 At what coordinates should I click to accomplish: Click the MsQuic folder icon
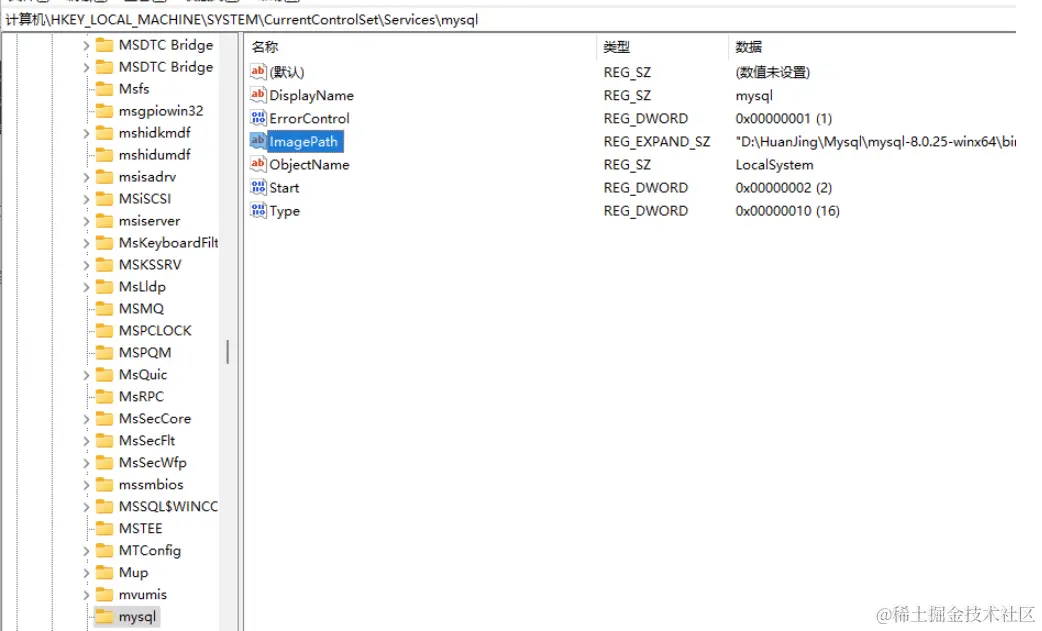104,374
